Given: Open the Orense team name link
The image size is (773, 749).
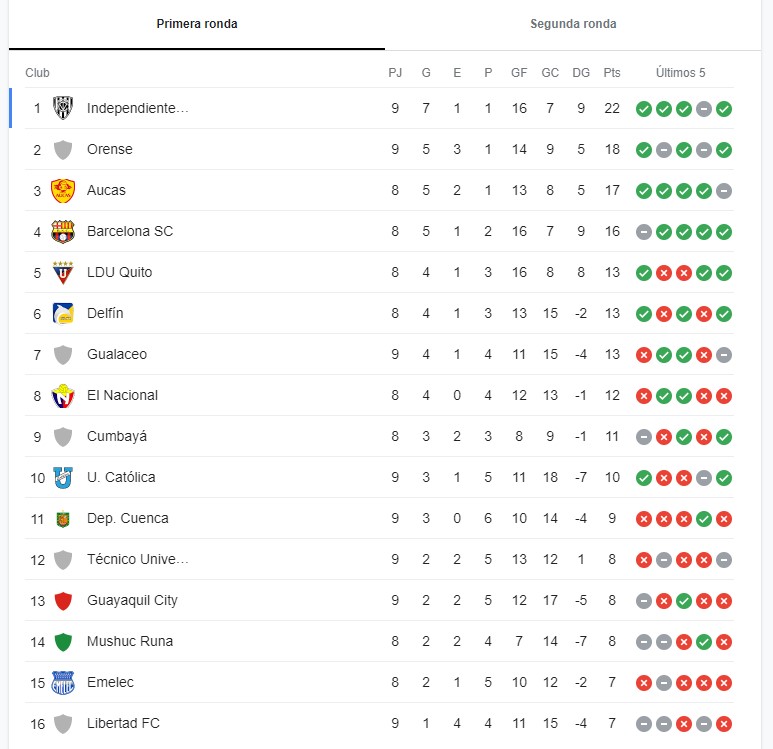Looking at the screenshot, I should click(109, 149).
